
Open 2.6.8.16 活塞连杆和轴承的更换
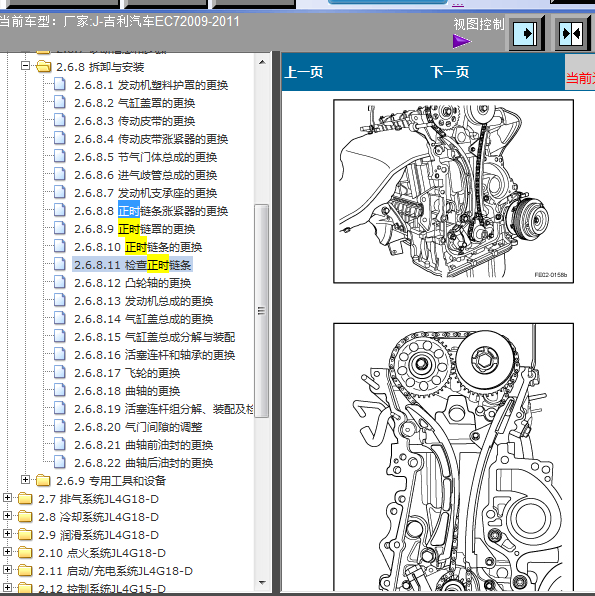tap(154, 355)
